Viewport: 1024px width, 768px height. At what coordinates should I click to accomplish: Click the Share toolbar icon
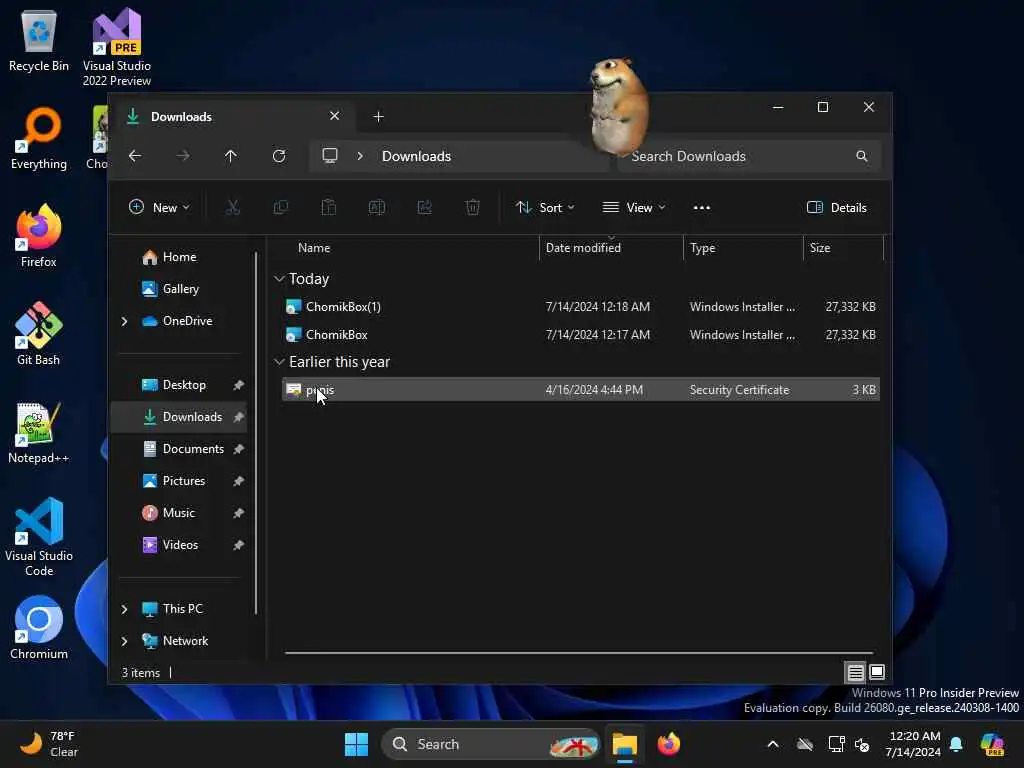click(x=424, y=208)
